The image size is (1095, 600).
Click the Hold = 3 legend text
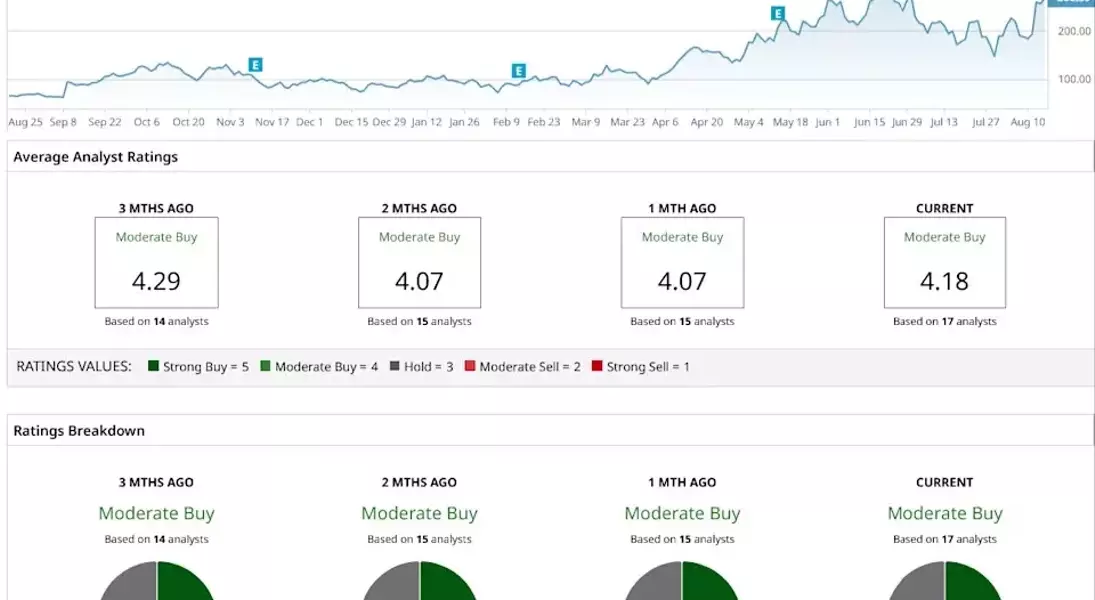pyautogui.click(x=429, y=367)
